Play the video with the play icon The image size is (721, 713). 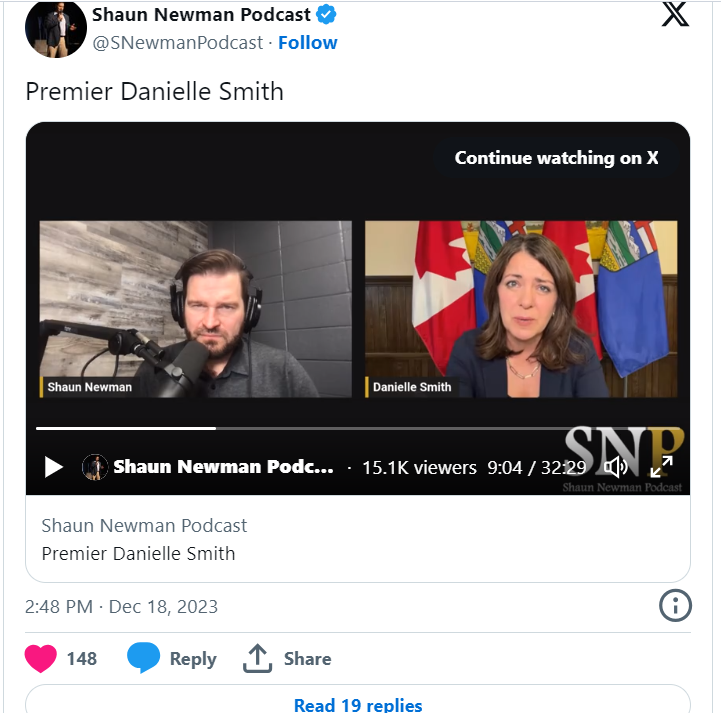click(54, 467)
